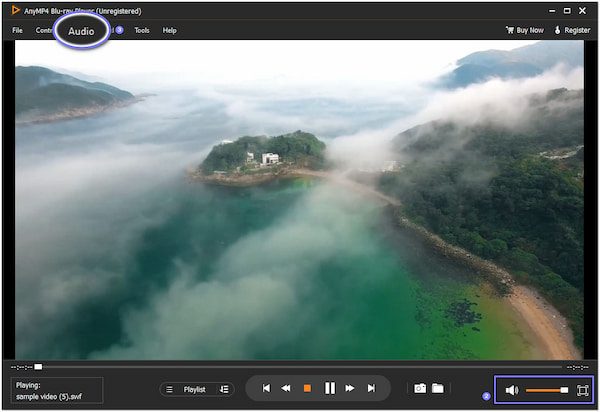The height and width of the screenshot is (412, 600).
Task: Skip to next track
Action: click(371, 388)
